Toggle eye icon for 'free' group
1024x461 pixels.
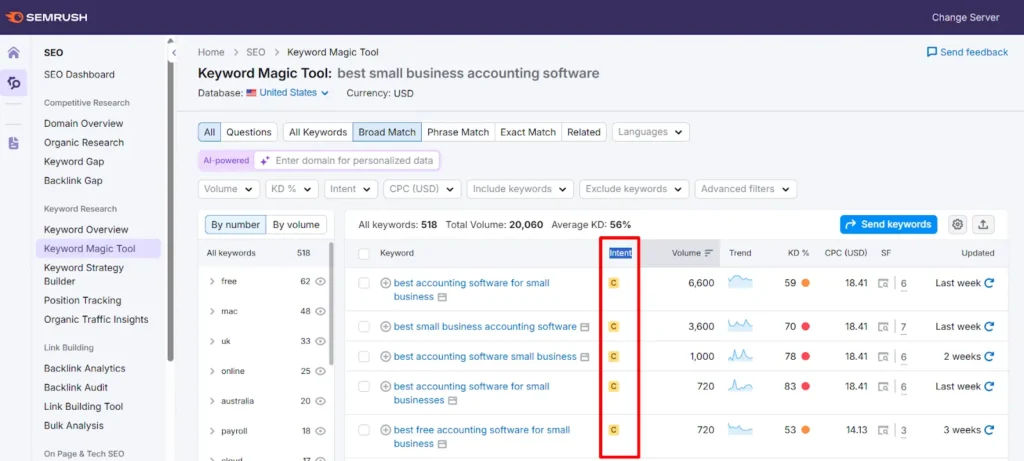pos(321,281)
